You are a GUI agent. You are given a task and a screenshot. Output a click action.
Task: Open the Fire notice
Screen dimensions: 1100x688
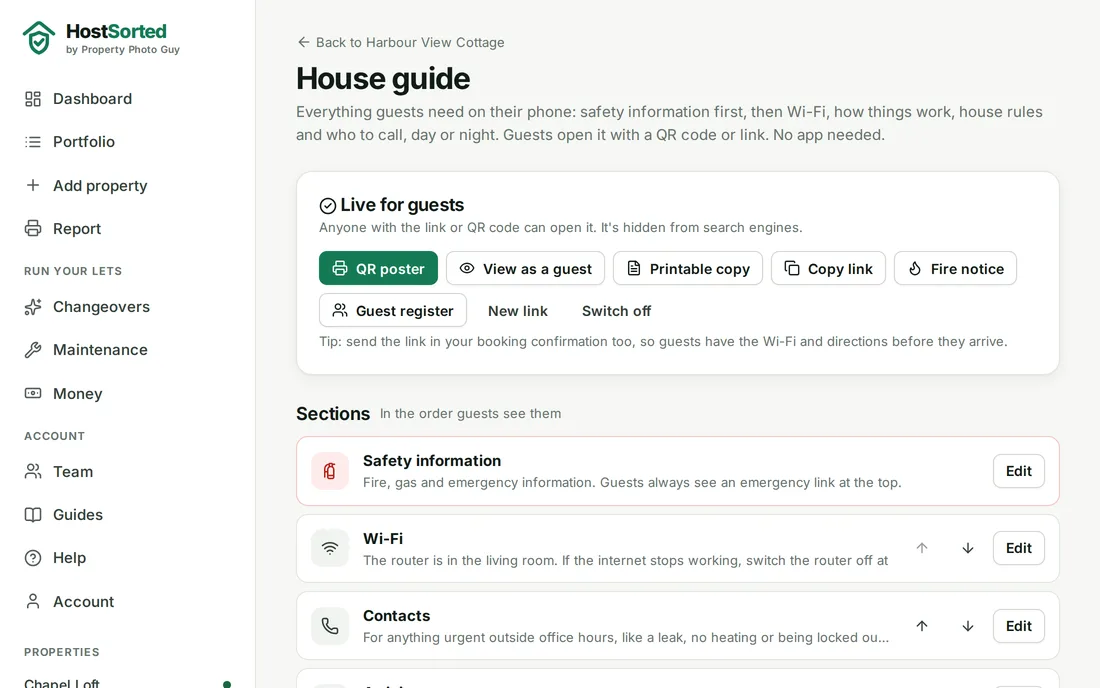(x=955, y=269)
